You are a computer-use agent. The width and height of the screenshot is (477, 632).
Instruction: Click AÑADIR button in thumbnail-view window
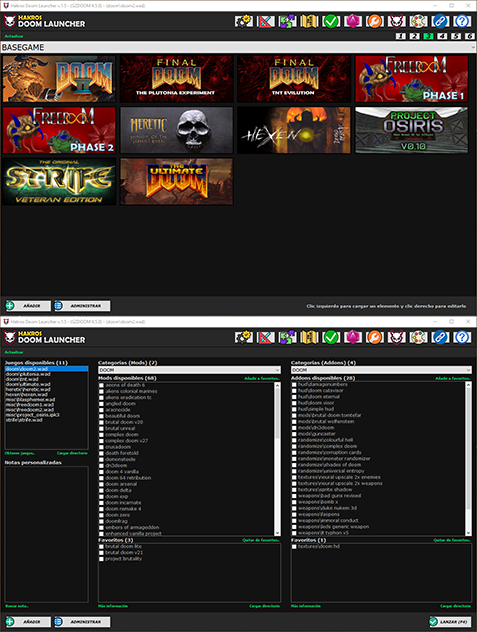coord(28,306)
